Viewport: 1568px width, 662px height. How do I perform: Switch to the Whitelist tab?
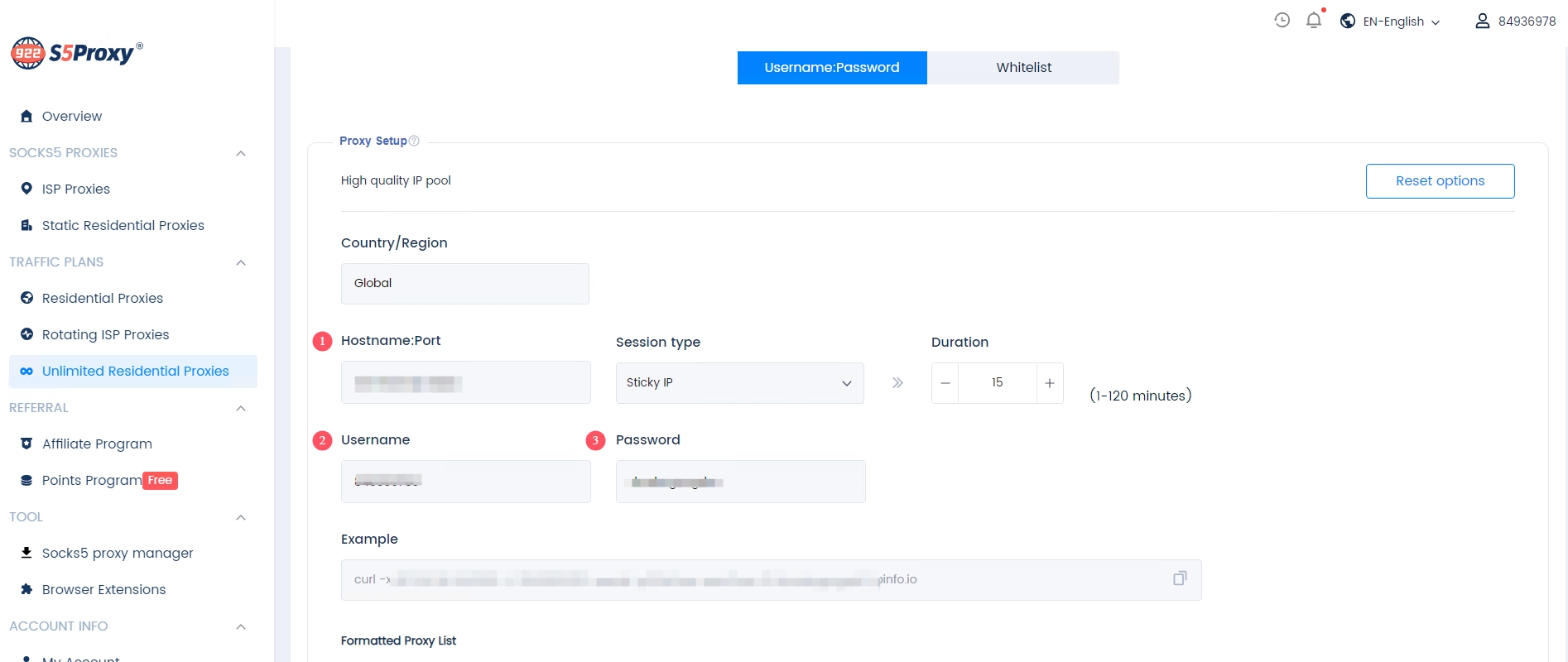1023,68
